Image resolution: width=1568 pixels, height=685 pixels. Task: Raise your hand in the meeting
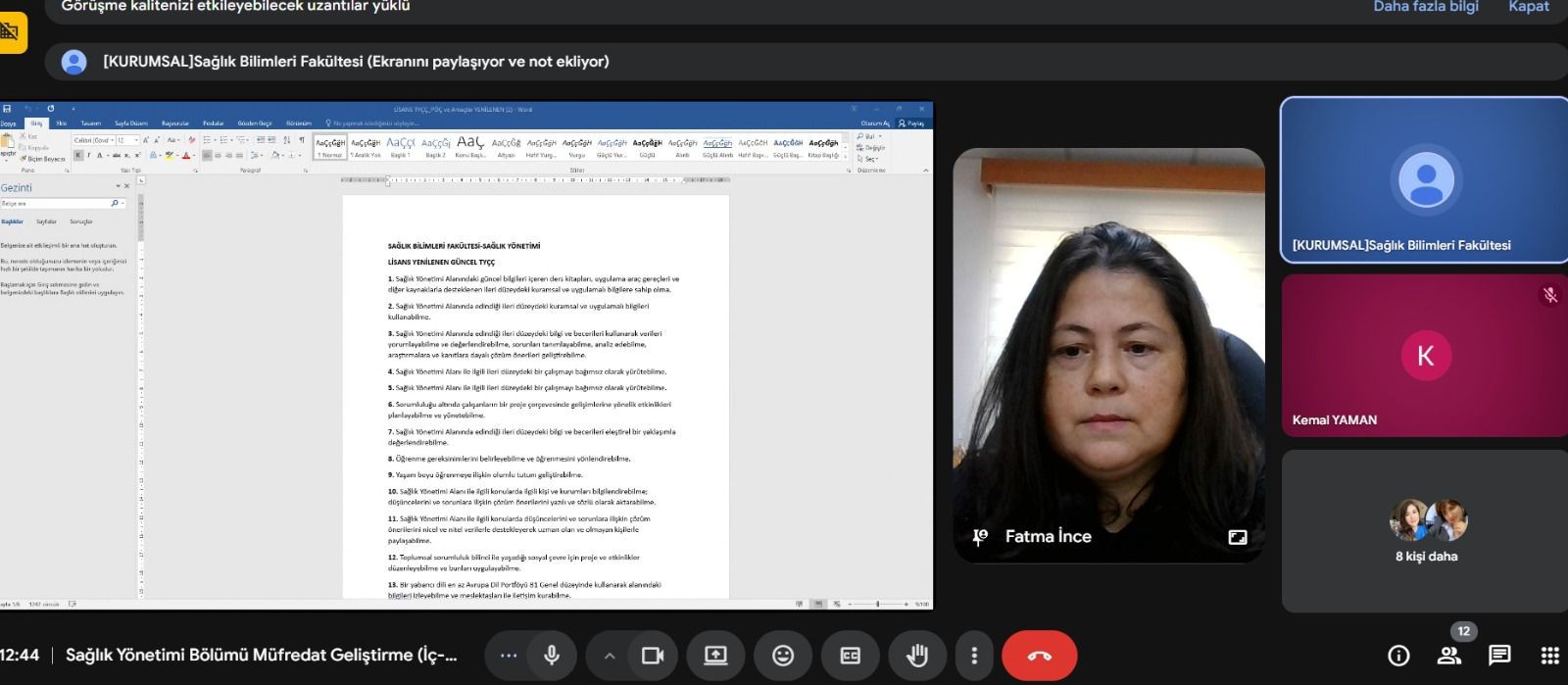pos(917,656)
